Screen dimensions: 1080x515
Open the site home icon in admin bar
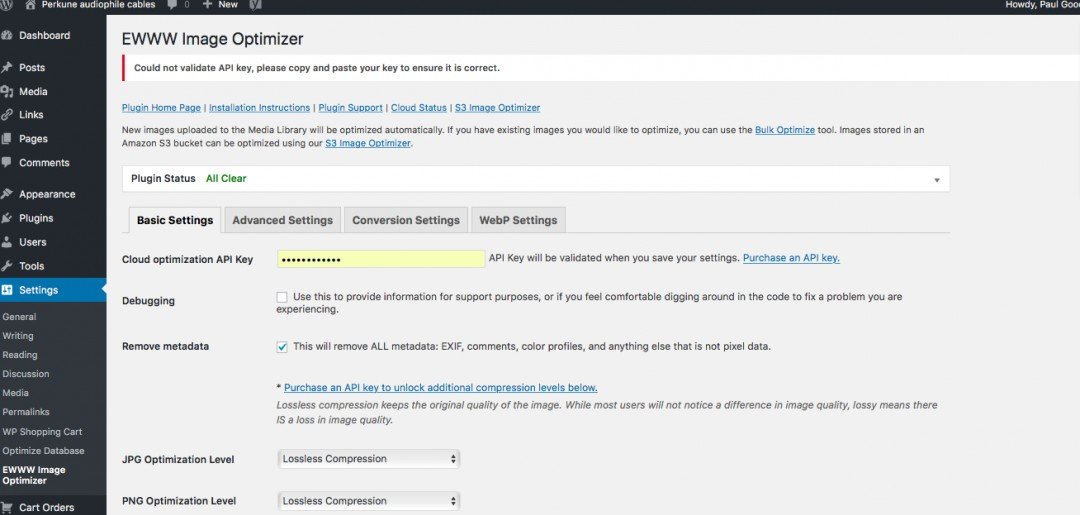pos(30,5)
